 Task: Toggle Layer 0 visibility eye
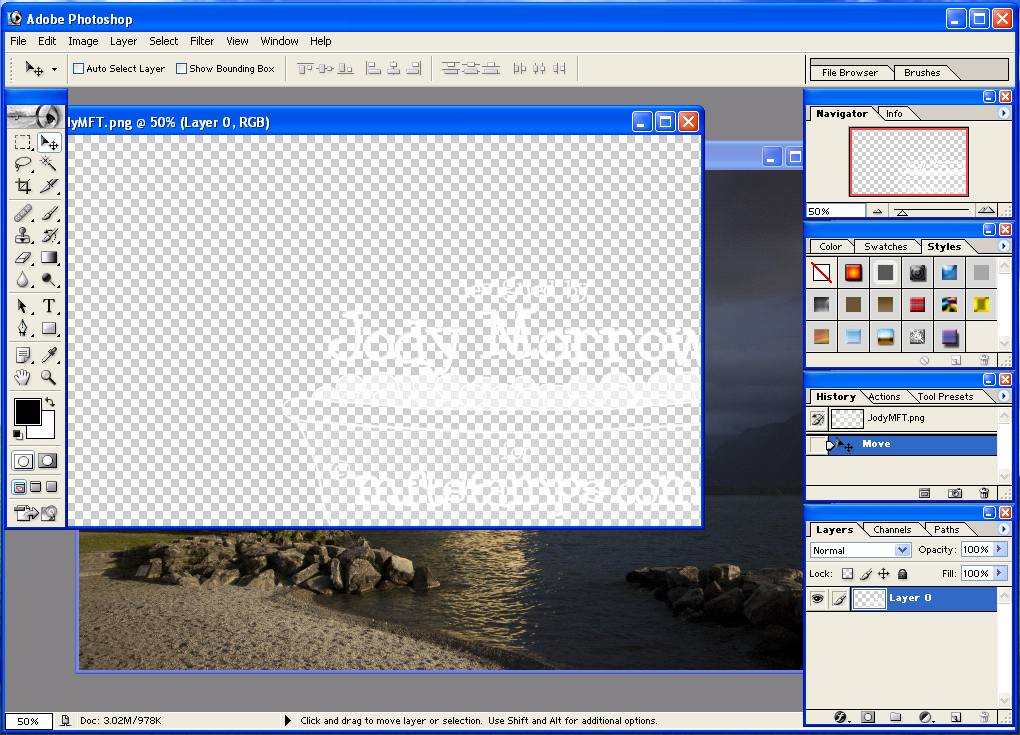pyautogui.click(x=818, y=598)
